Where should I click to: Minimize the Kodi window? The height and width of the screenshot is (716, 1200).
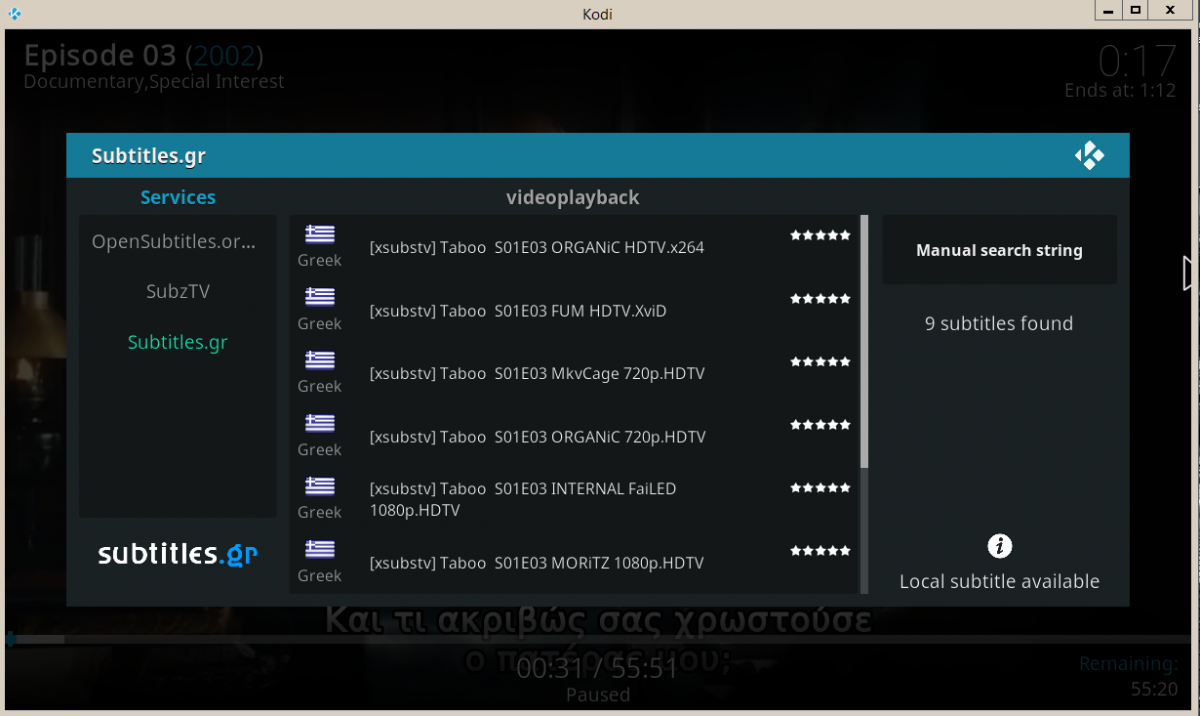1106,10
